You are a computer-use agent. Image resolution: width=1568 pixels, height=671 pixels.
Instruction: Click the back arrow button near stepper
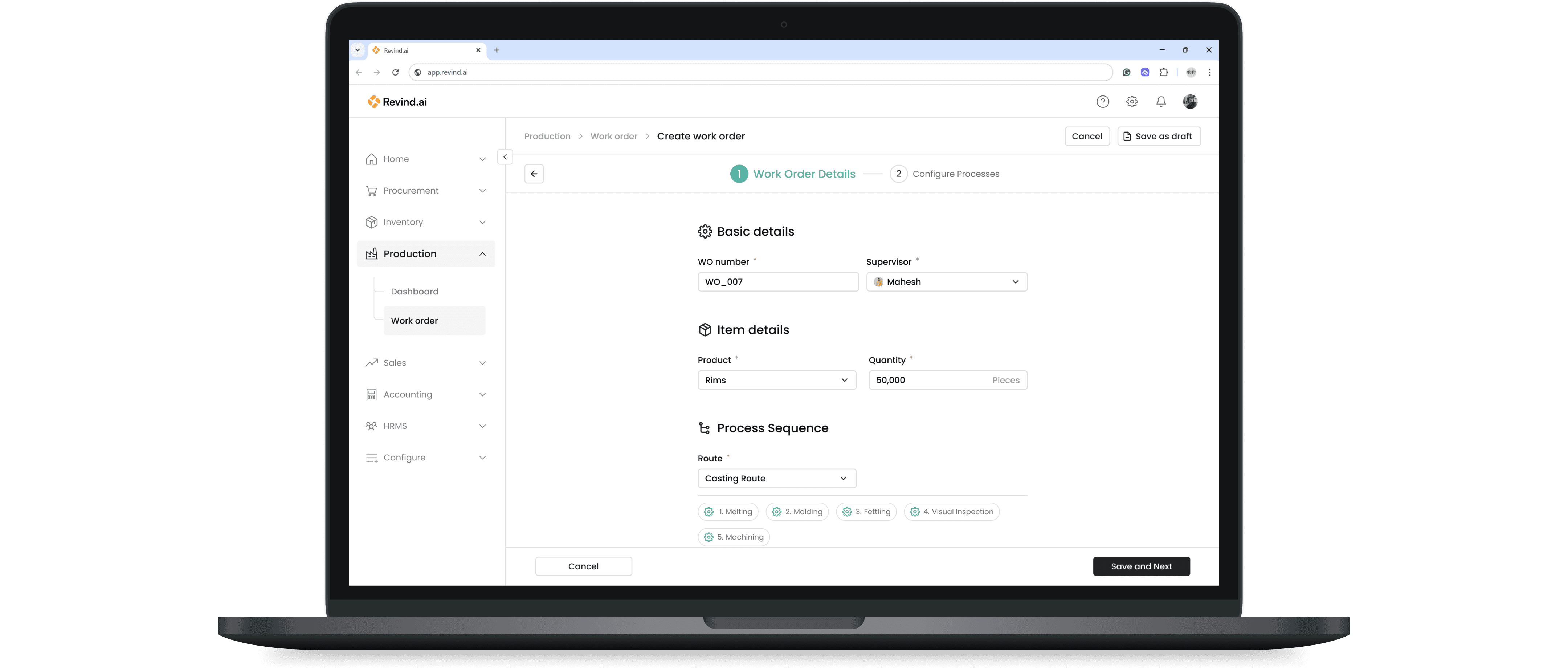tap(534, 174)
